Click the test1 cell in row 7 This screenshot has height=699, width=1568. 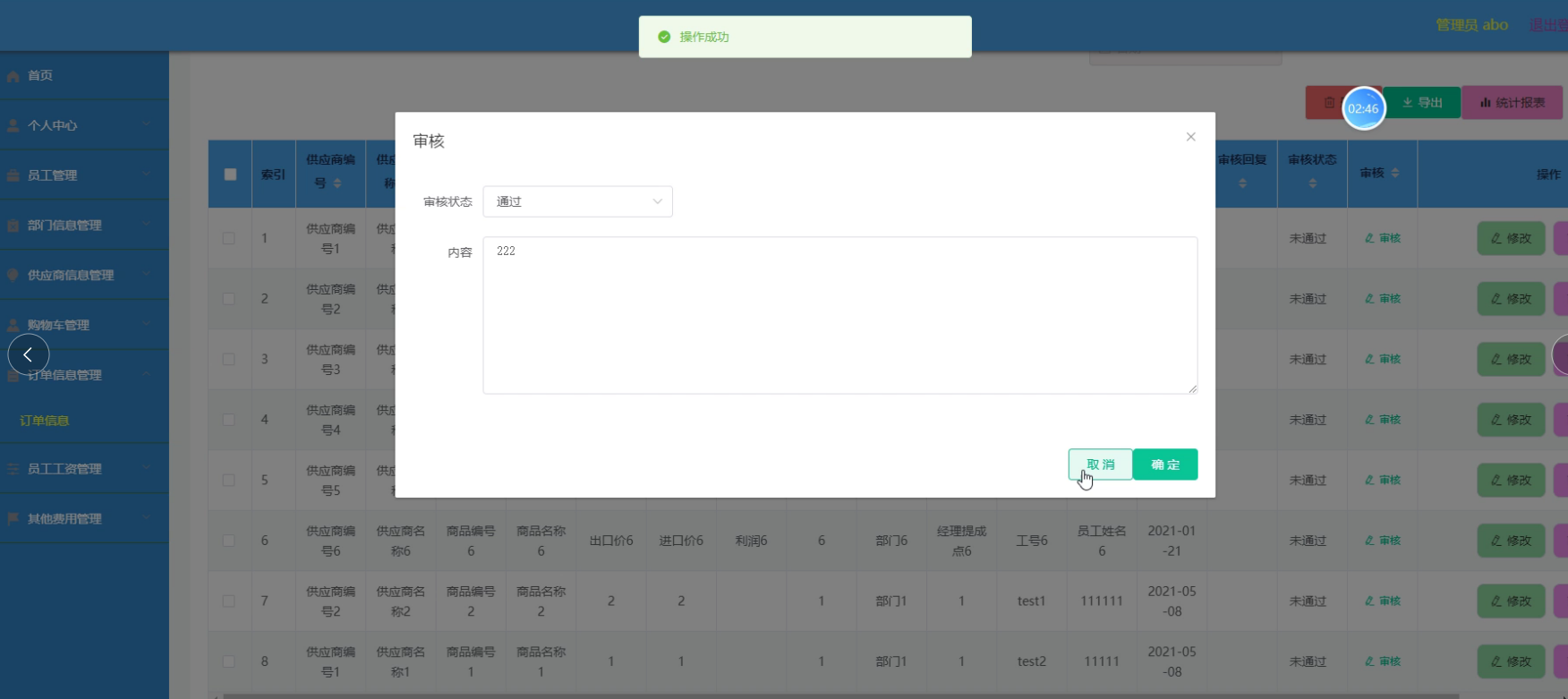point(1031,601)
